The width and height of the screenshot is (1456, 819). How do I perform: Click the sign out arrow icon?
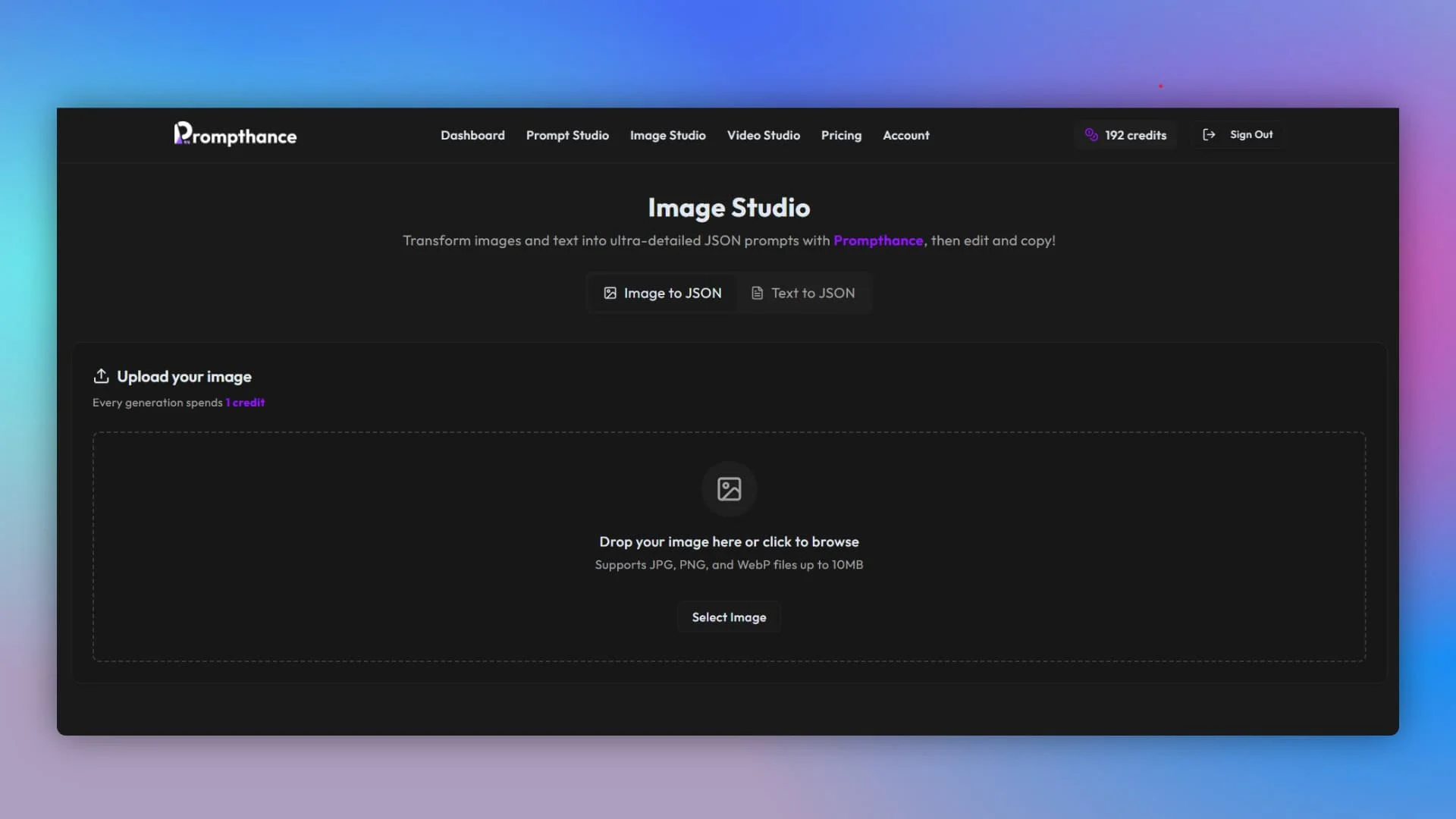point(1209,134)
